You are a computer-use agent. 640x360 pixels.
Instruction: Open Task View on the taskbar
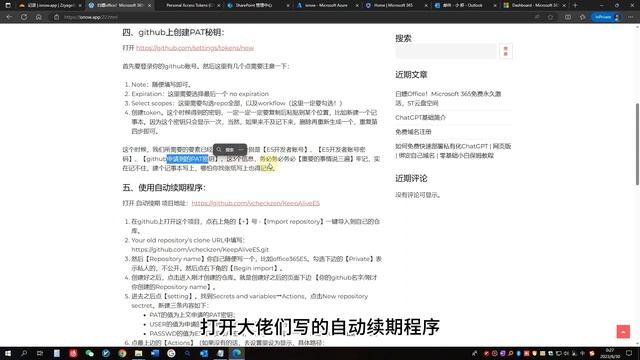coord(40,353)
